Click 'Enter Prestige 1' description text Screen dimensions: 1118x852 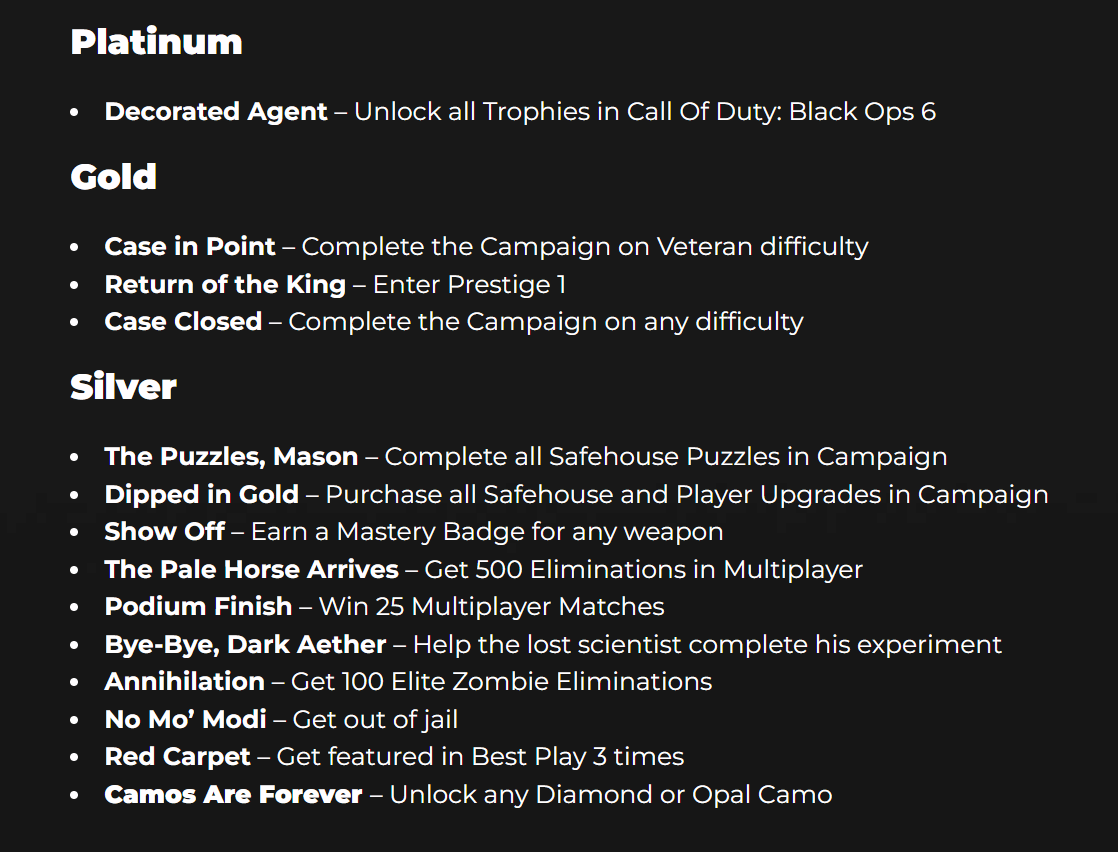pyautogui.click(x=470, y=284)
